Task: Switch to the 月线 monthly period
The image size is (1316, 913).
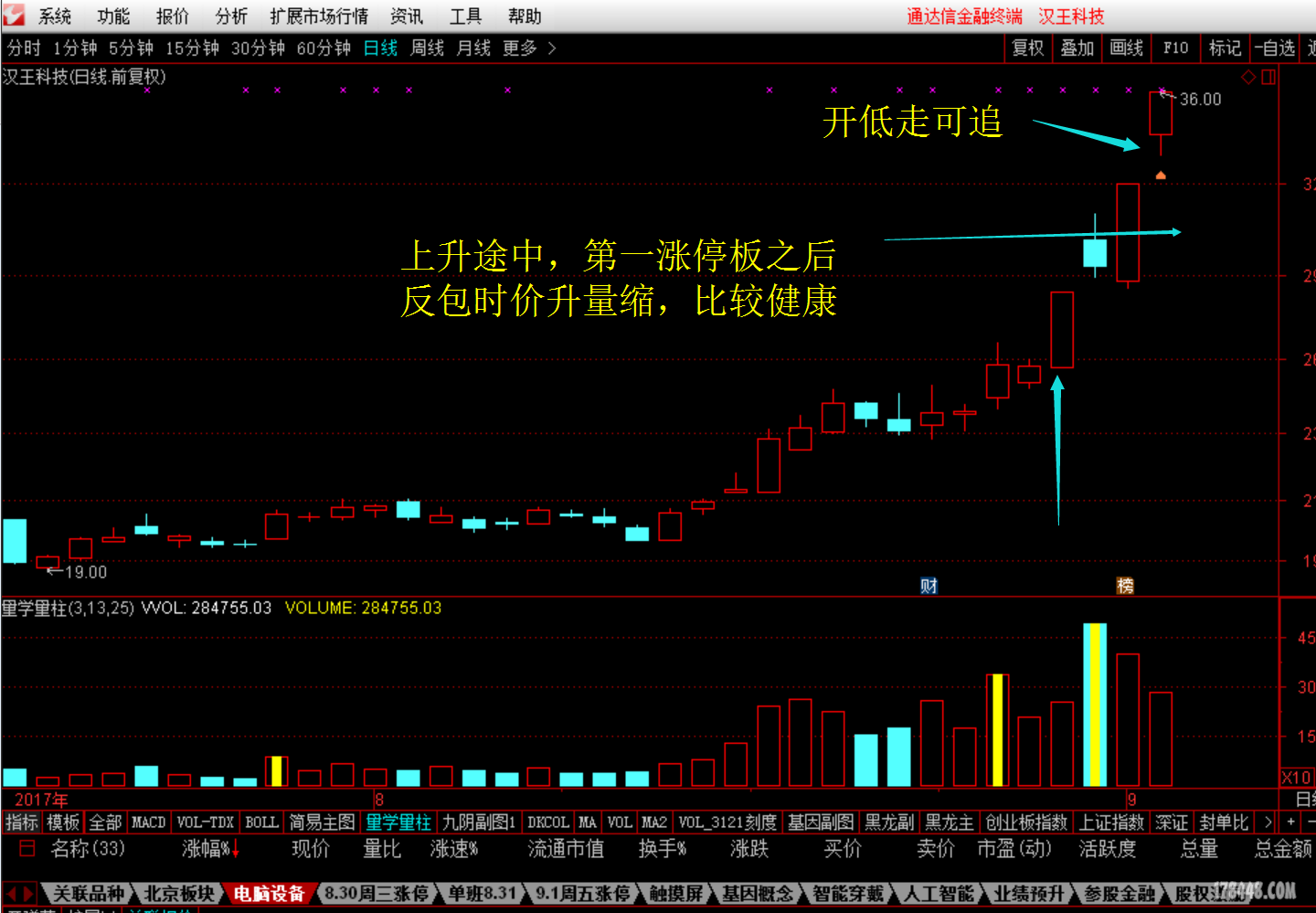Action: click(473, 48)
